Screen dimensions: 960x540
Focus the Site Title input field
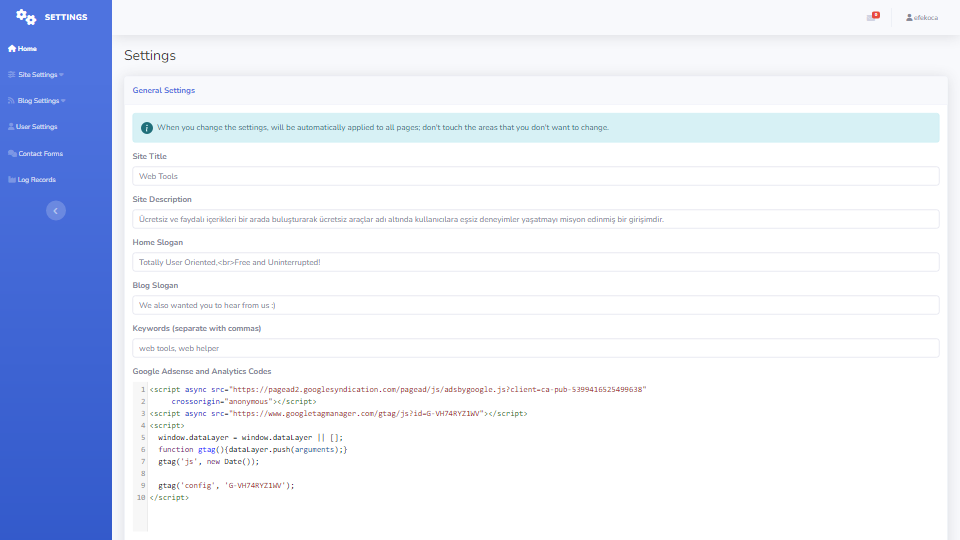[536, 176]
